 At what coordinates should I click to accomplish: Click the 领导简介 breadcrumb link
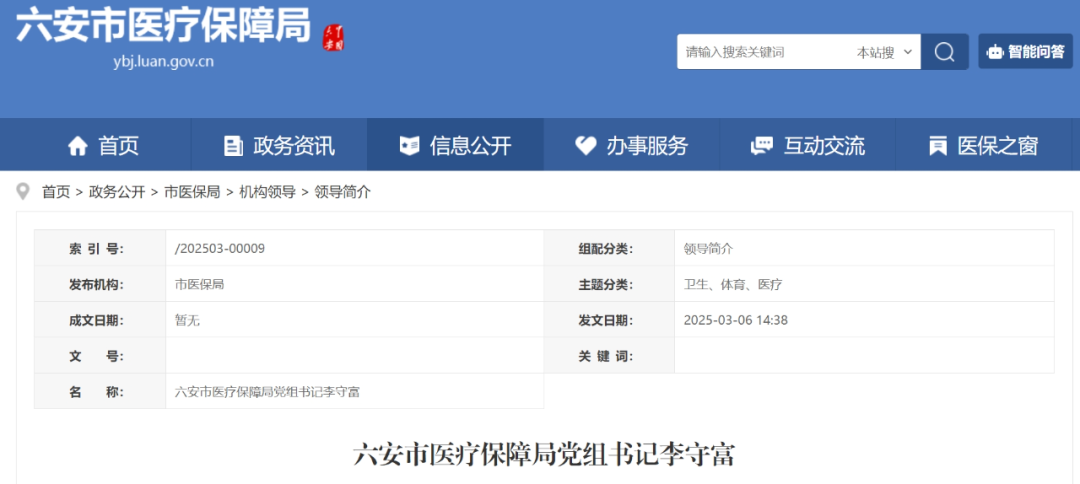[x=343, y=192]
